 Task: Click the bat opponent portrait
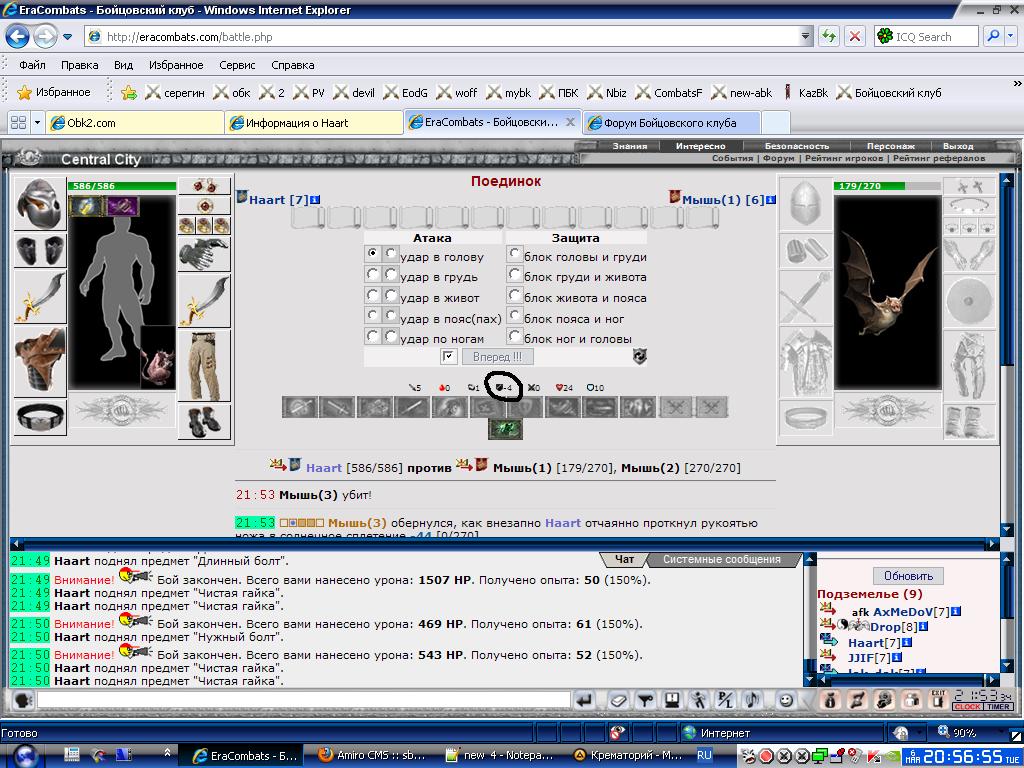pos(888,292)
